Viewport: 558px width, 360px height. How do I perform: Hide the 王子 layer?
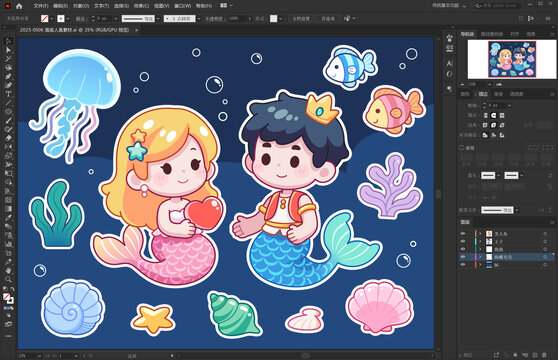click(x=463, y=242)
